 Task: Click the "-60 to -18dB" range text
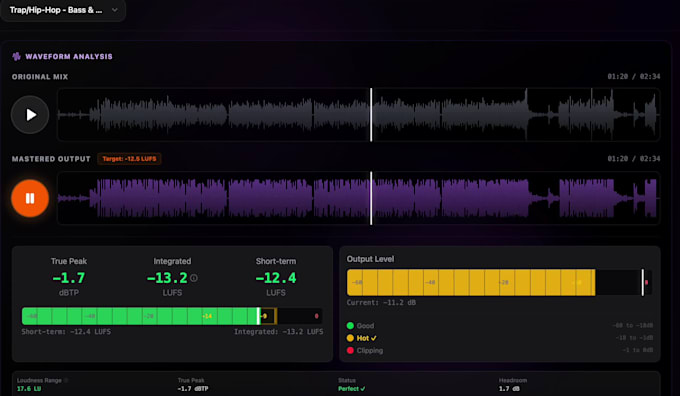[633, 326]
